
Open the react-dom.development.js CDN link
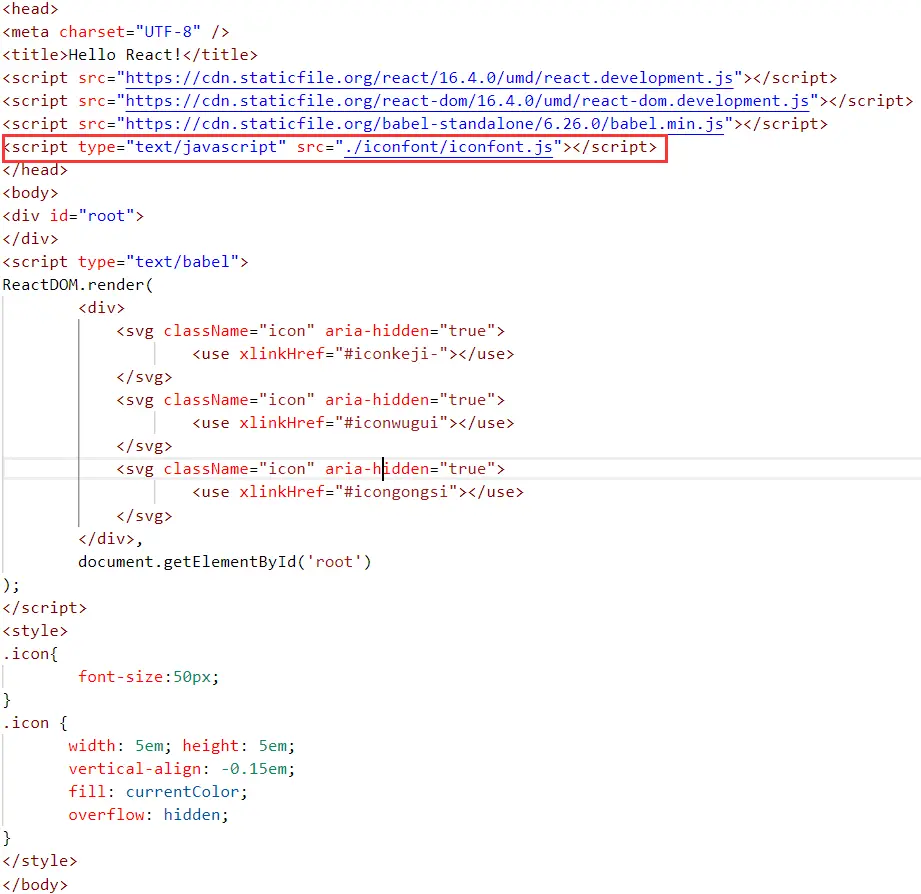[x=468, y=101]
